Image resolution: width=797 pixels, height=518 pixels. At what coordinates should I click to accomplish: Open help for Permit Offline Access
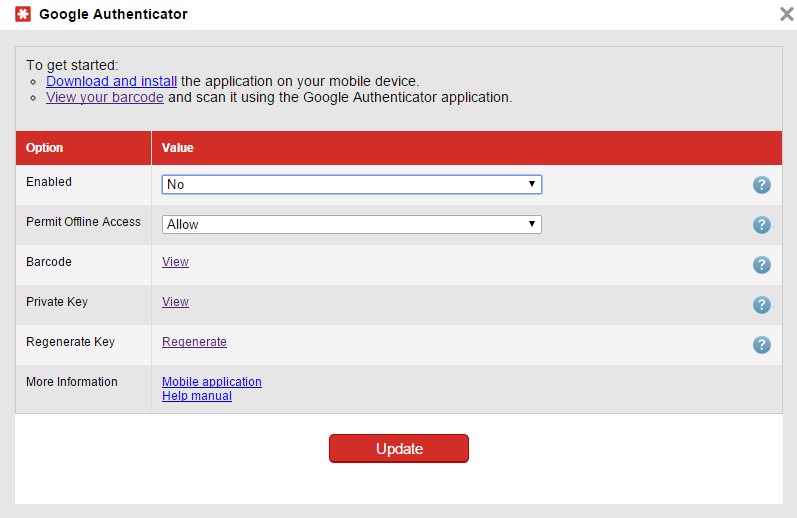[761, 225]
